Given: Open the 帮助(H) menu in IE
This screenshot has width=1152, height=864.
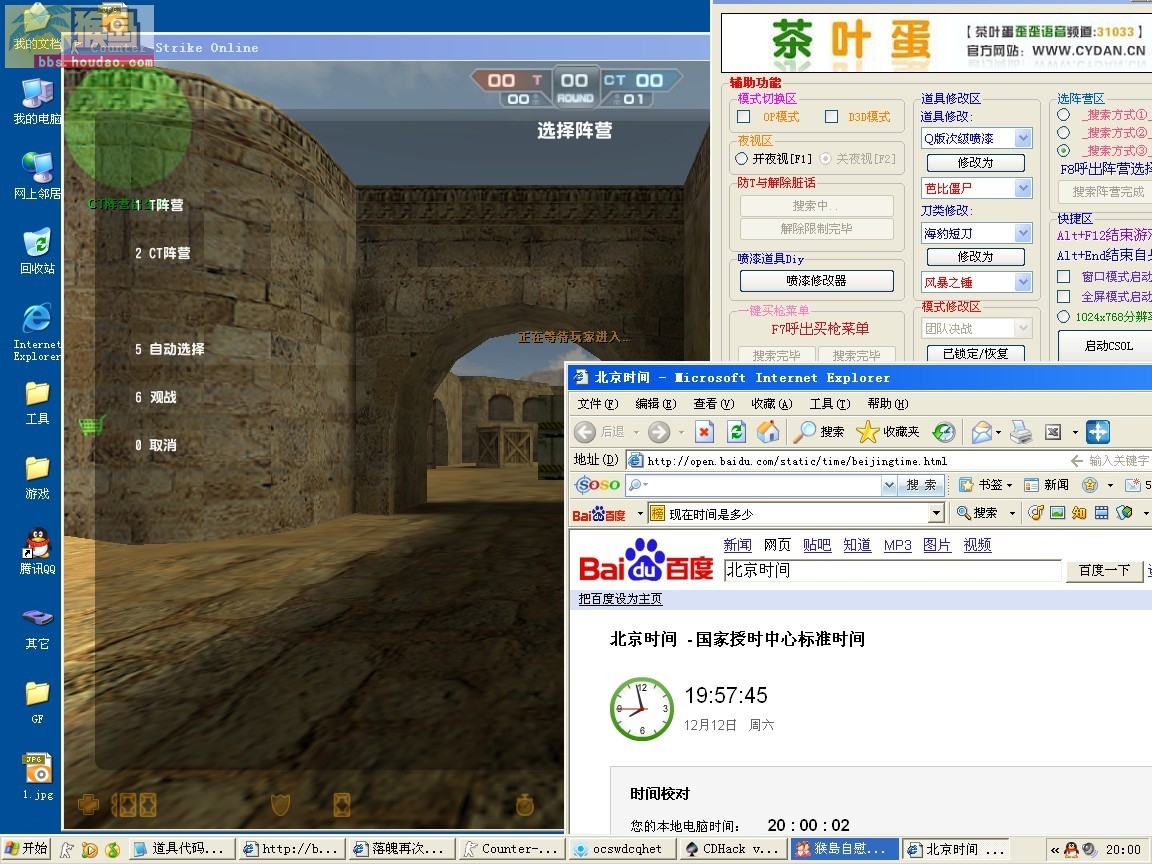Looking at the screenshot, I should click(x=888, y=403).
